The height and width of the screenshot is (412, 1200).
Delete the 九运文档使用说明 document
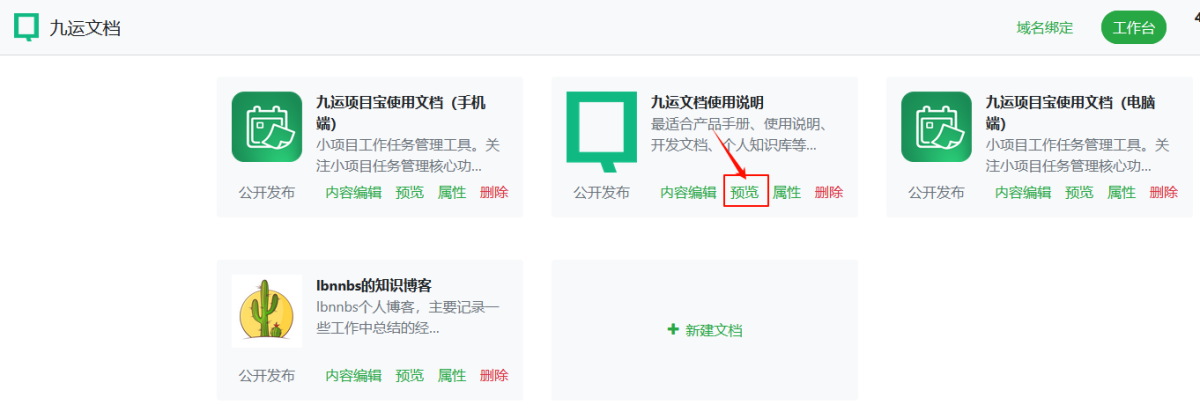(829, 193)
